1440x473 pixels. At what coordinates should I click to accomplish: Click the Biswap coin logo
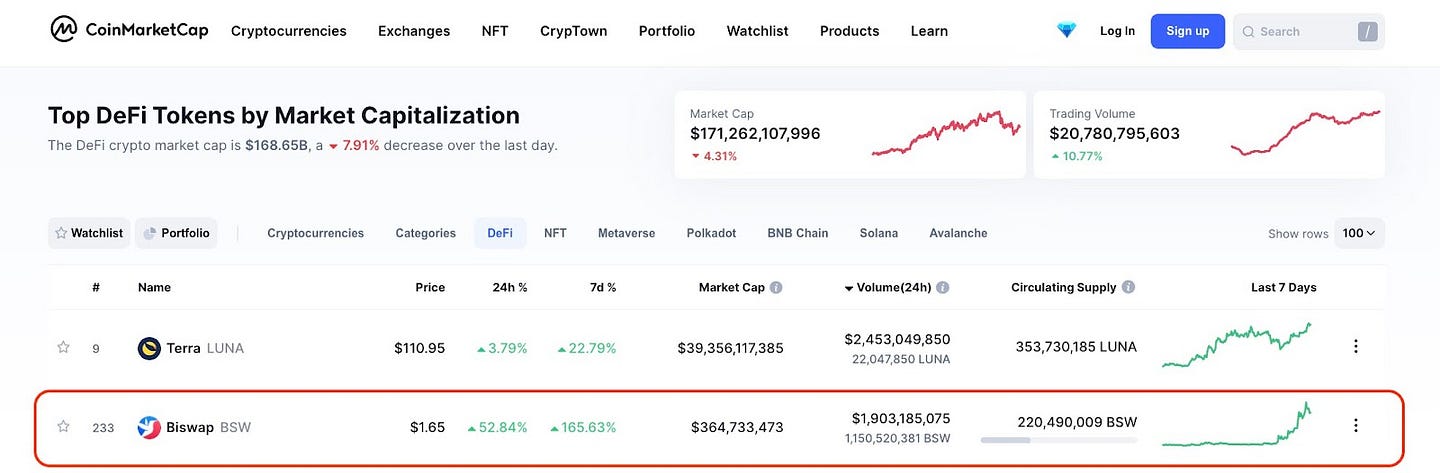[149, 427]
